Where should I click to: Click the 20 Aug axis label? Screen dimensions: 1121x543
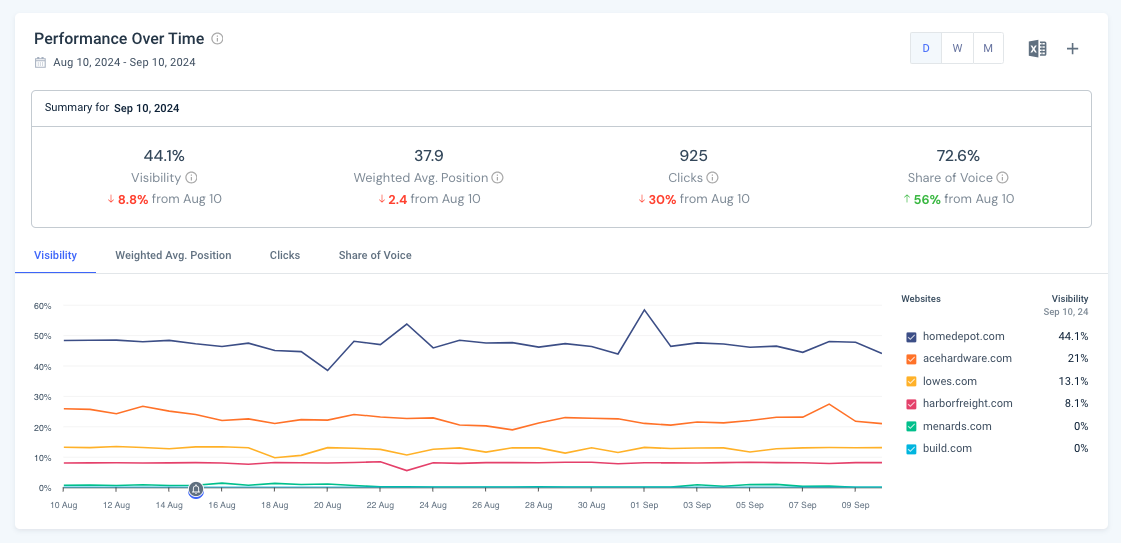pos(327,505)
